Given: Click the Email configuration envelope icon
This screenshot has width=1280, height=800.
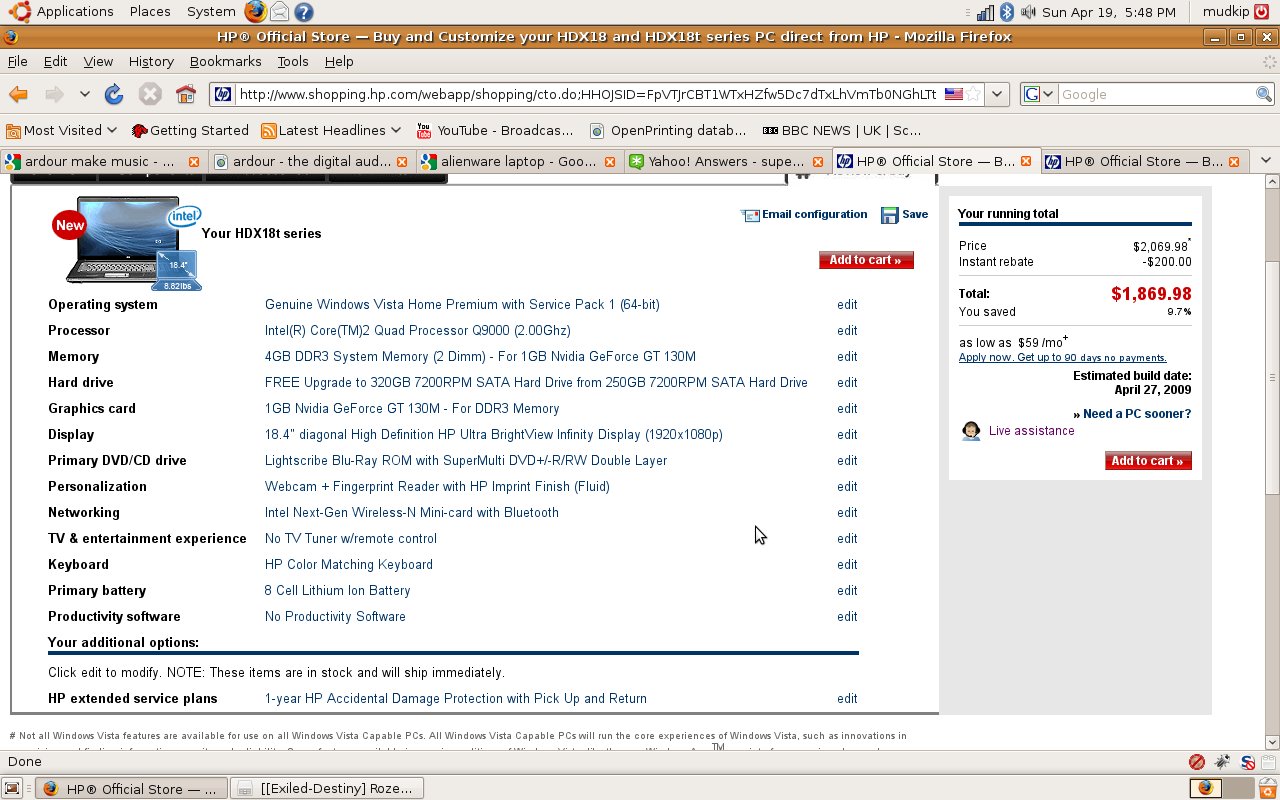Looking at the screenshot, I should [x=750, y=215].
